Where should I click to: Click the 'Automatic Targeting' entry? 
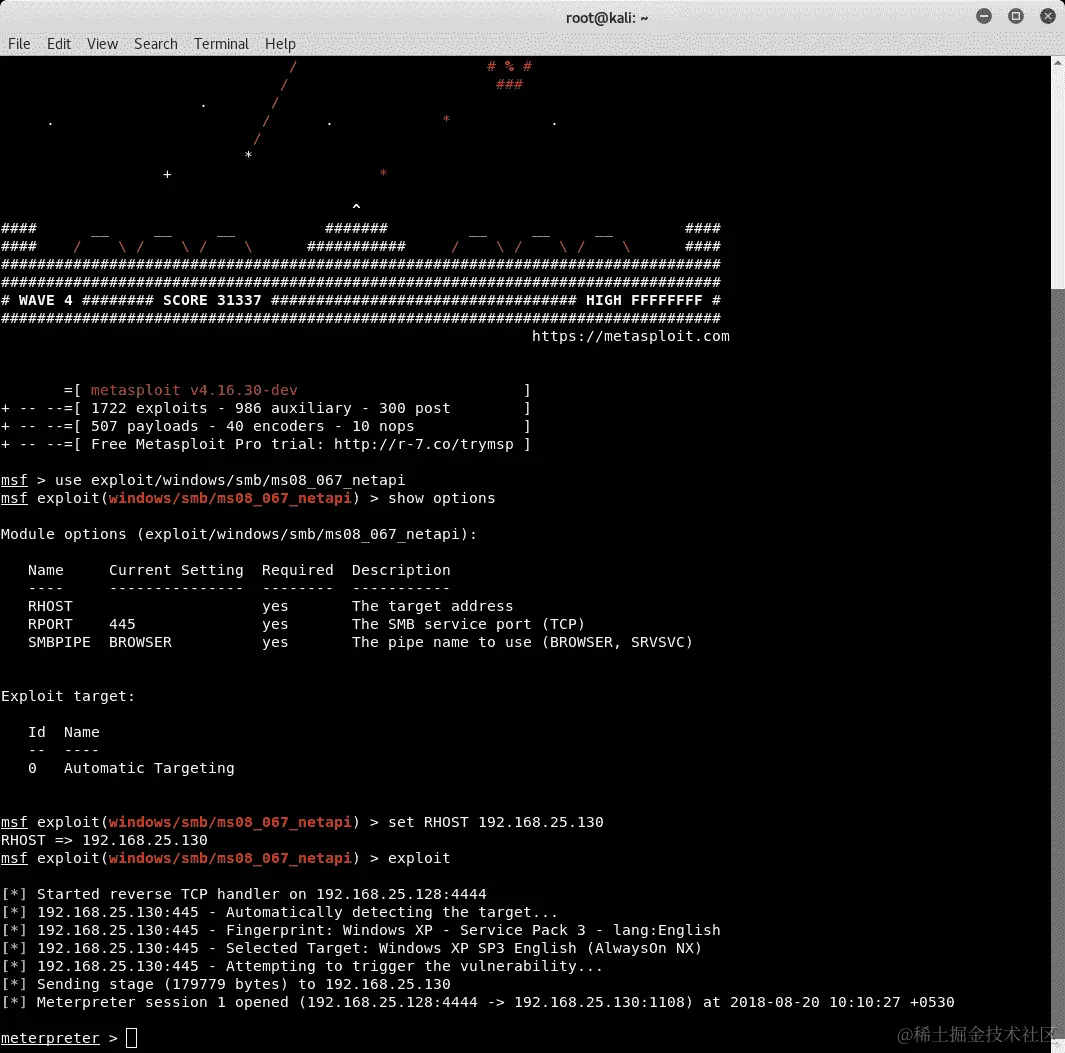coord(149,768)
